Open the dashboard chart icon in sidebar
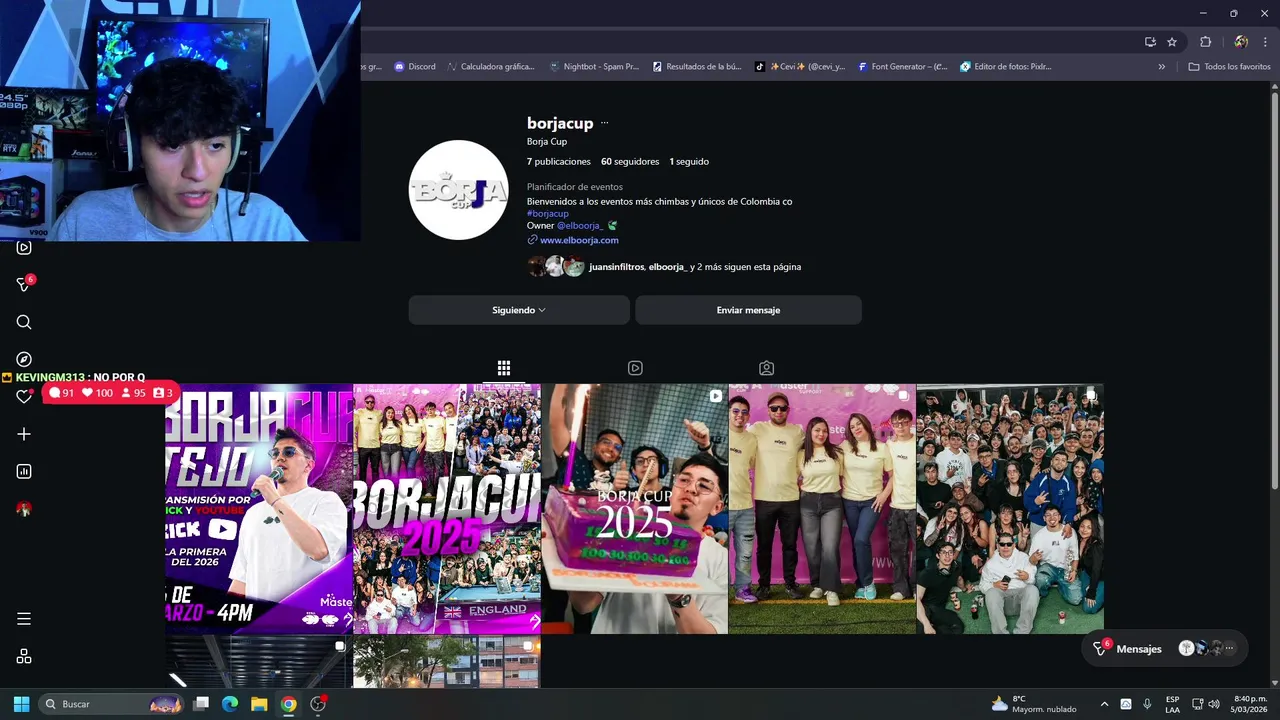The height and width of the screenshot is (720, 1280). click(24, 471)
